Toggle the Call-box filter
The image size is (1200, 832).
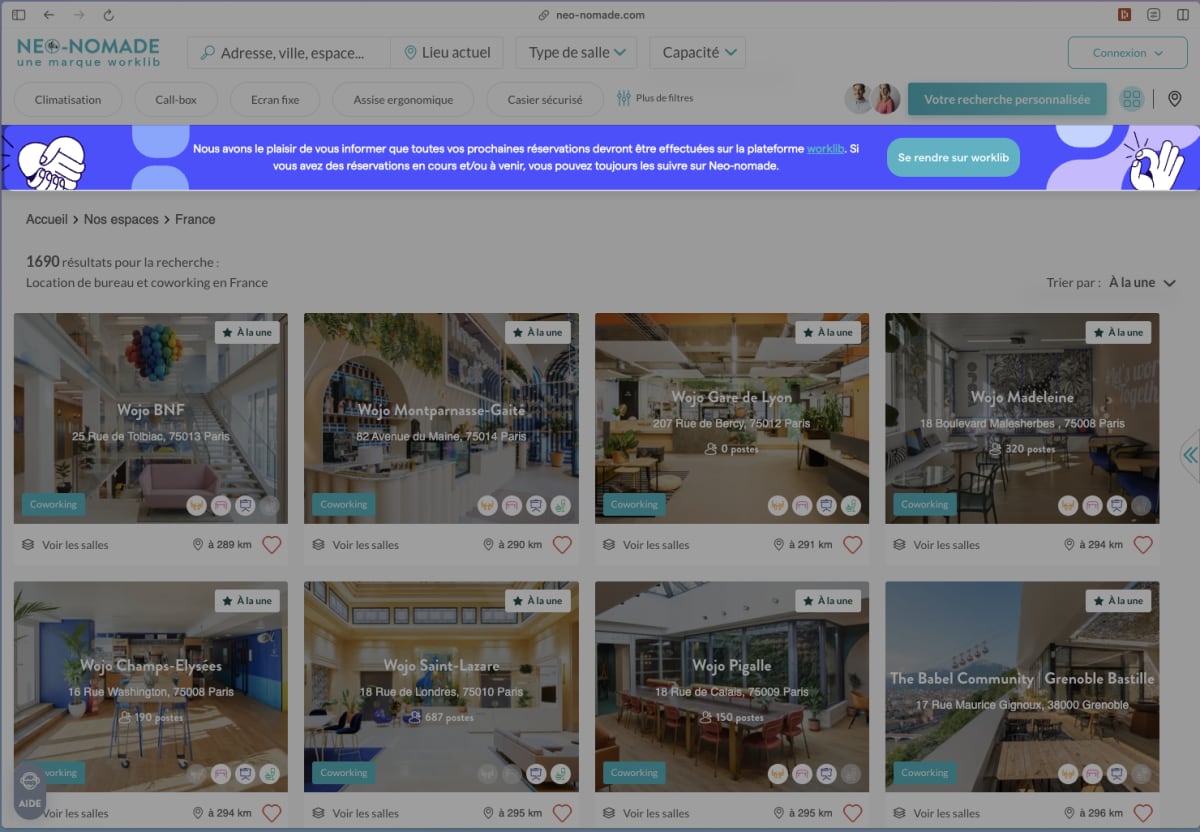pyautogui.click(x=176, y=100)
